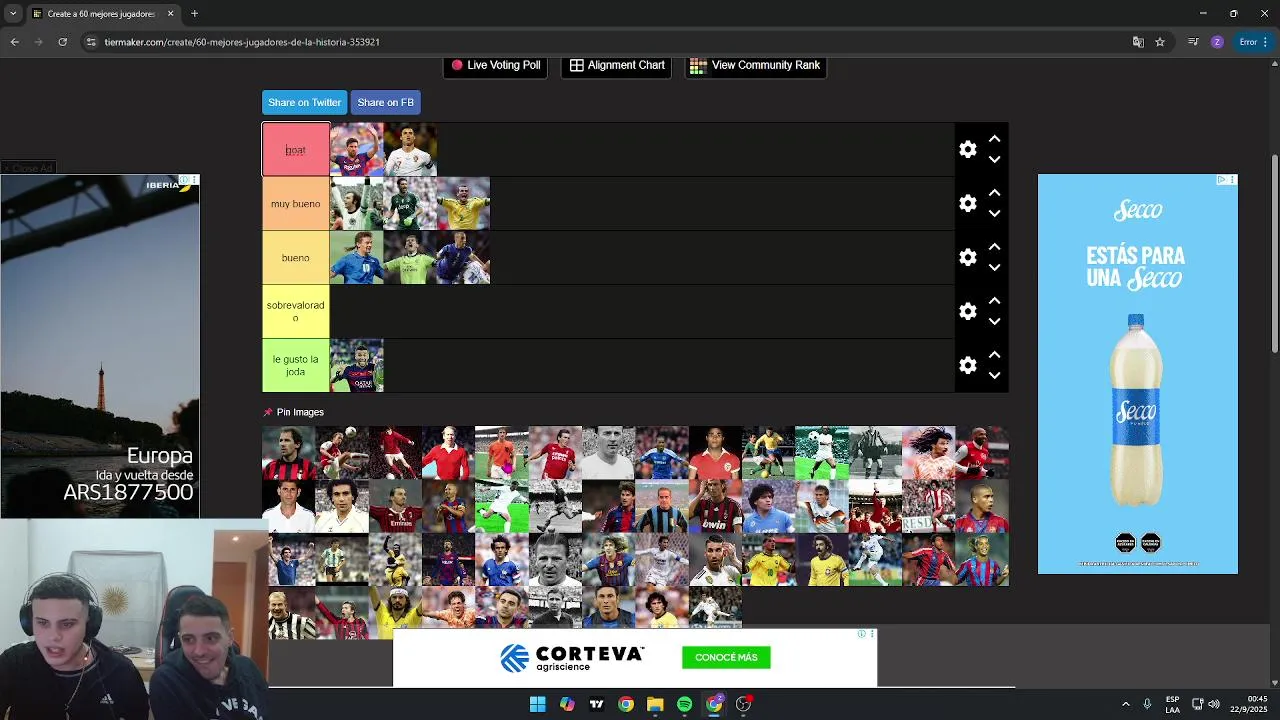Click browser forward arrow
The width and height of the screenshot is (1280, 720).
point(38,42)
